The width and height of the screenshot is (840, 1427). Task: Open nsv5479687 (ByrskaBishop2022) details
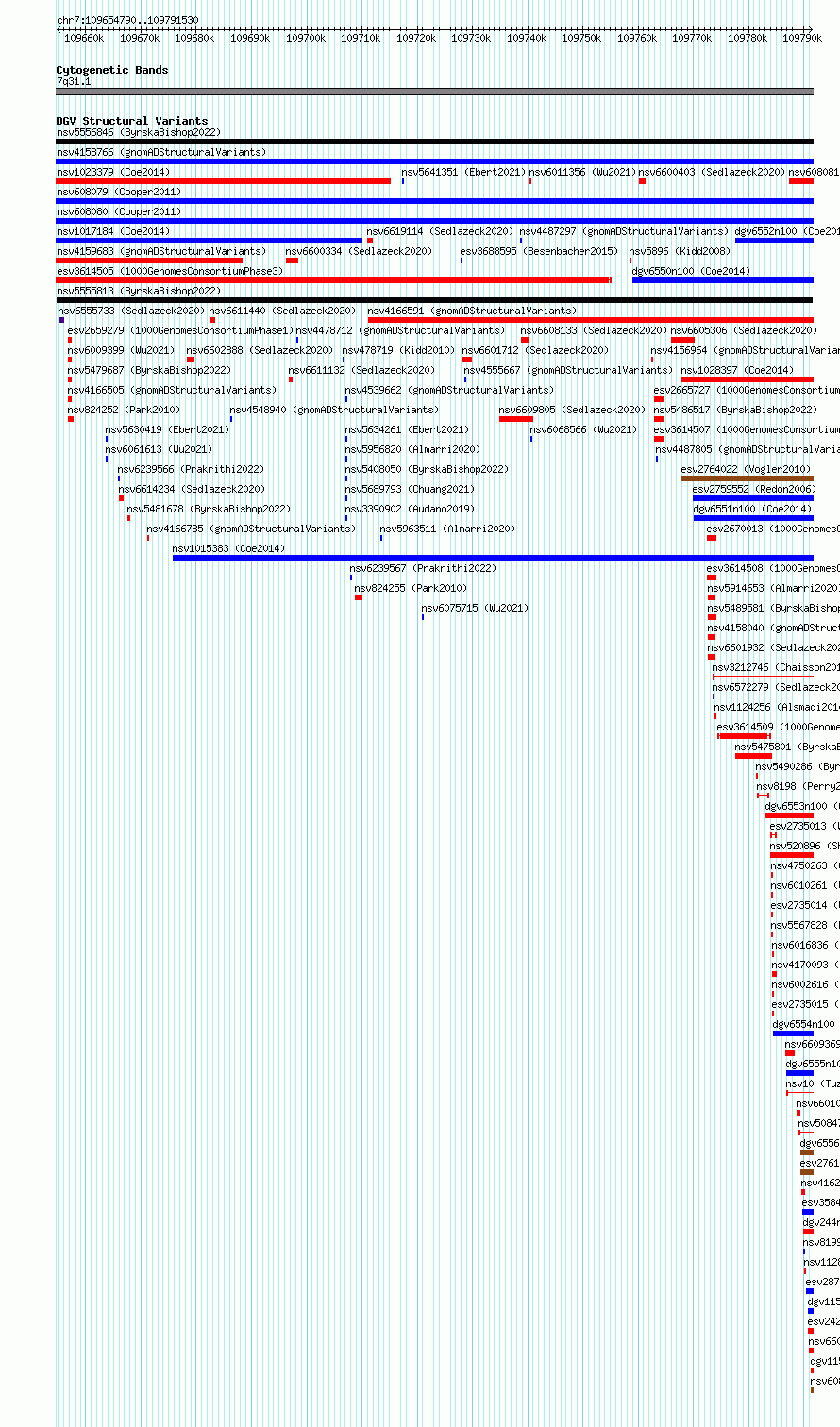pos(149,370)
